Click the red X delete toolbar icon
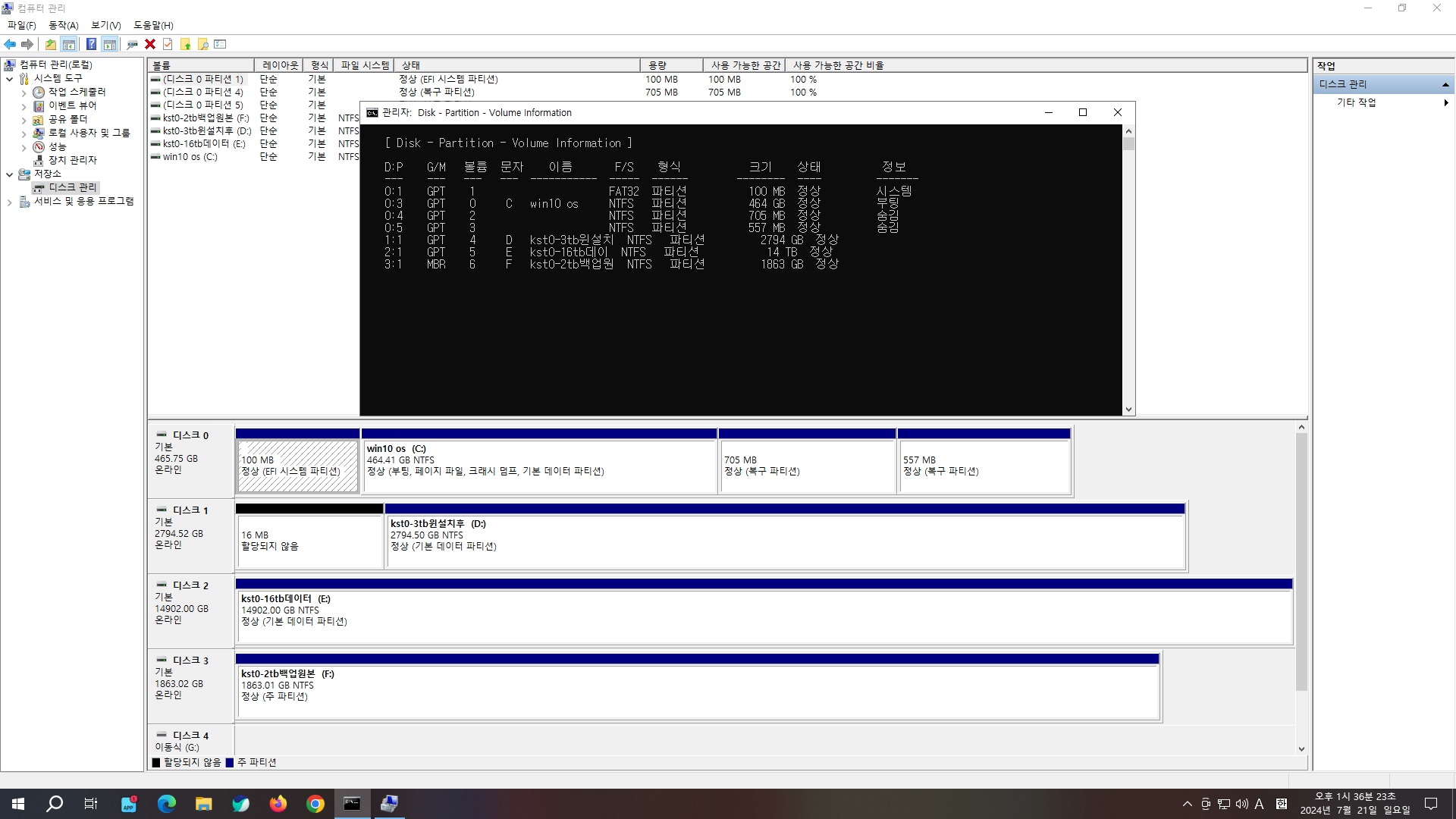 click(150, 44)
